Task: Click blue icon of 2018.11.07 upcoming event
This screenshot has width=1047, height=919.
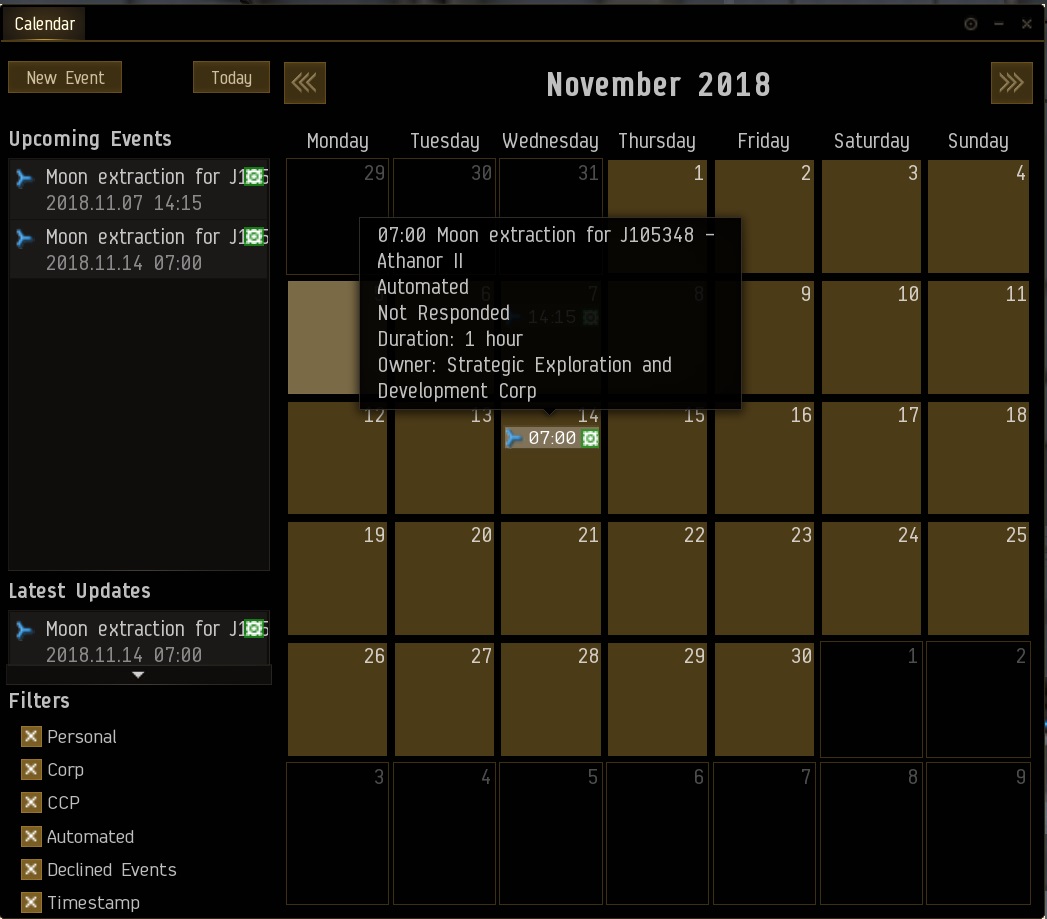Action: pos(26,179)
